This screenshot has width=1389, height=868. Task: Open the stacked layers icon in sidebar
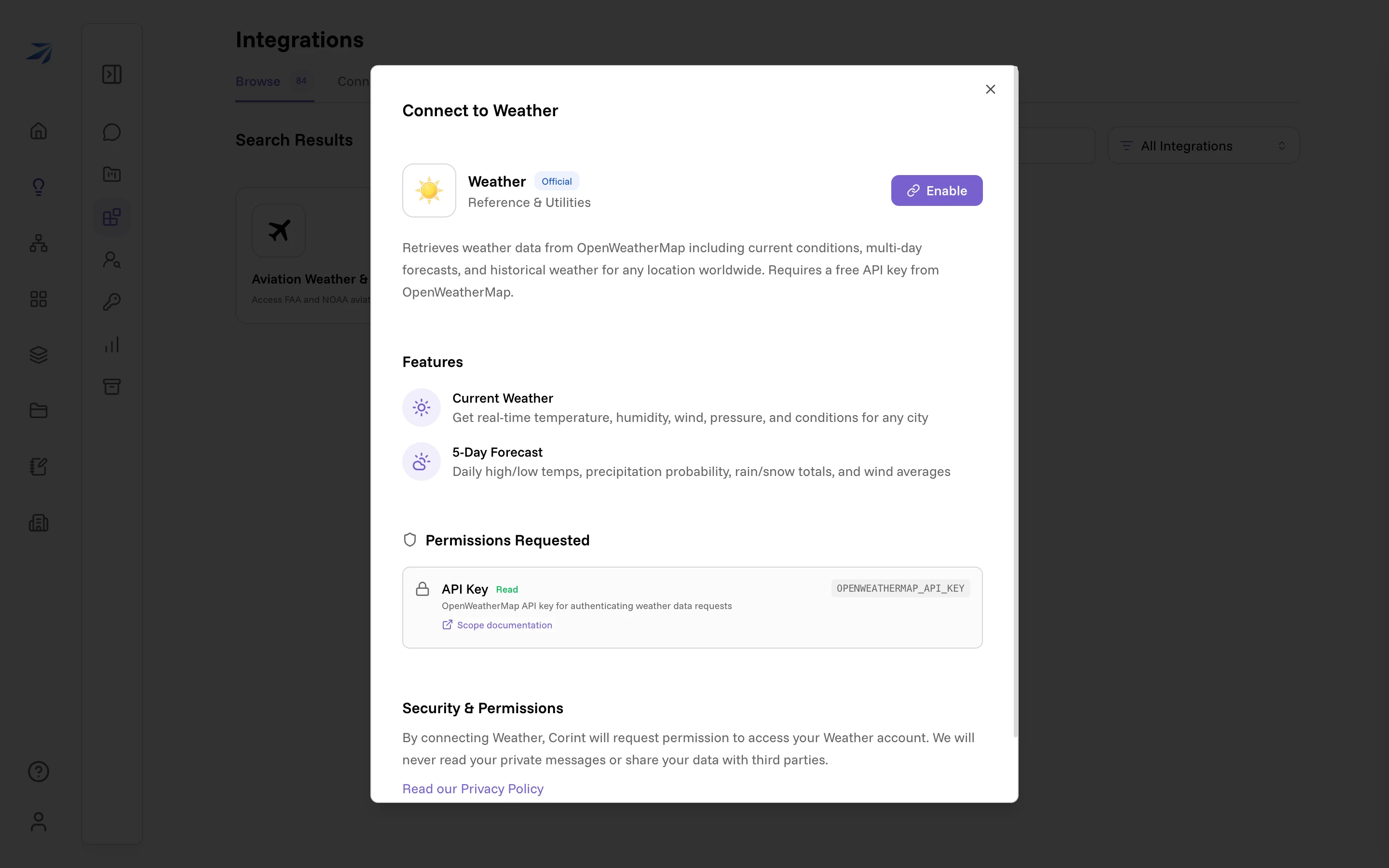click(39, 355)
